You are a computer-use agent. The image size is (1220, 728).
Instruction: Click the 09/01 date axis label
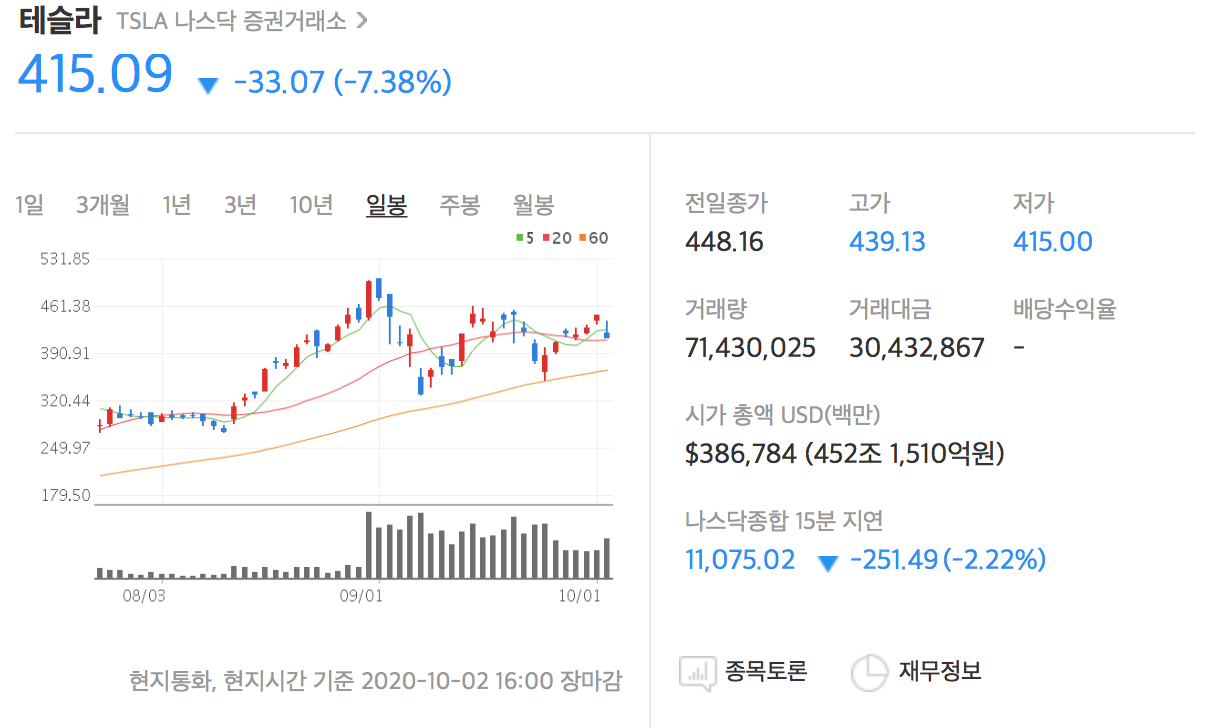click(x=362, y=597)
